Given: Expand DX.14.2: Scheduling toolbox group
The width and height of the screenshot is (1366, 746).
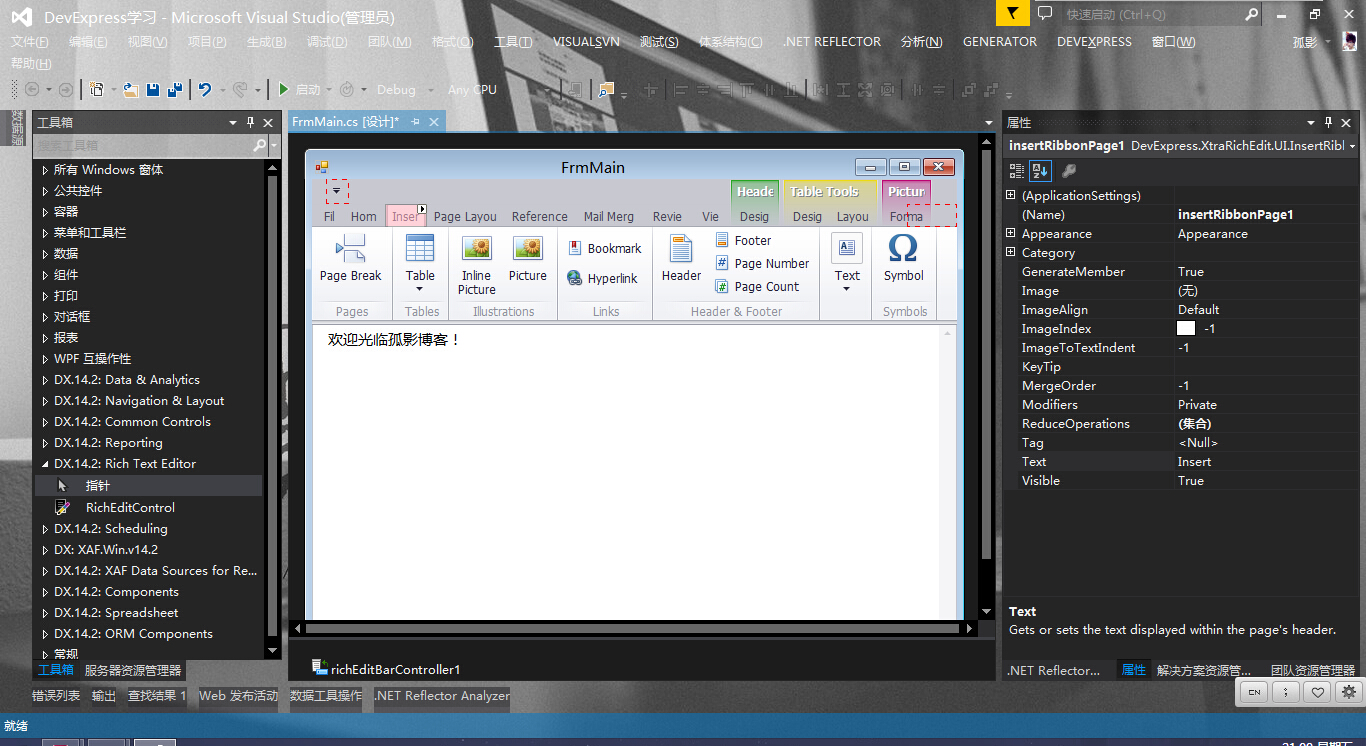Looking at the screenshot, I should [45, 529].
